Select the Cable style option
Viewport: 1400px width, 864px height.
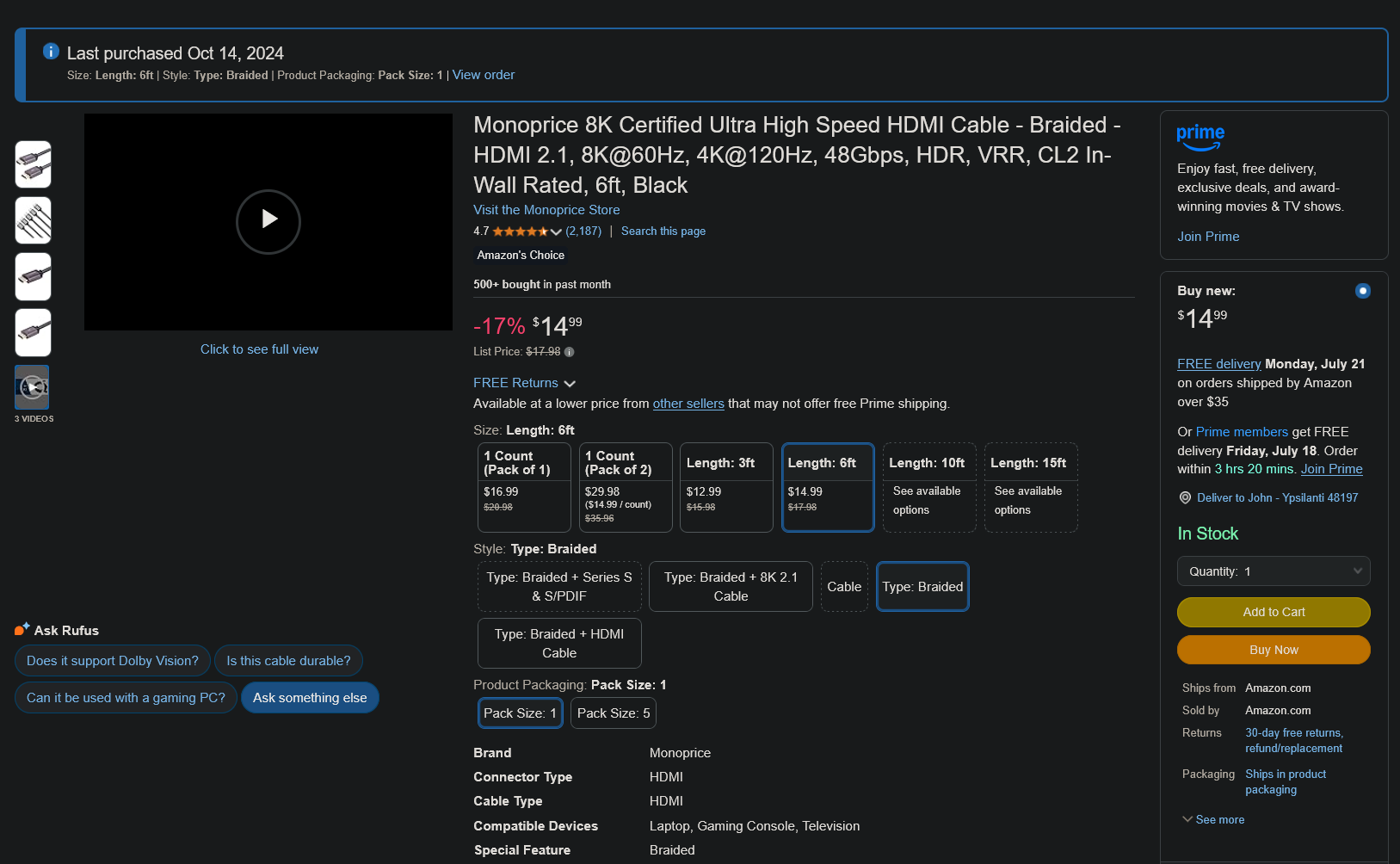tap(844, 587)
